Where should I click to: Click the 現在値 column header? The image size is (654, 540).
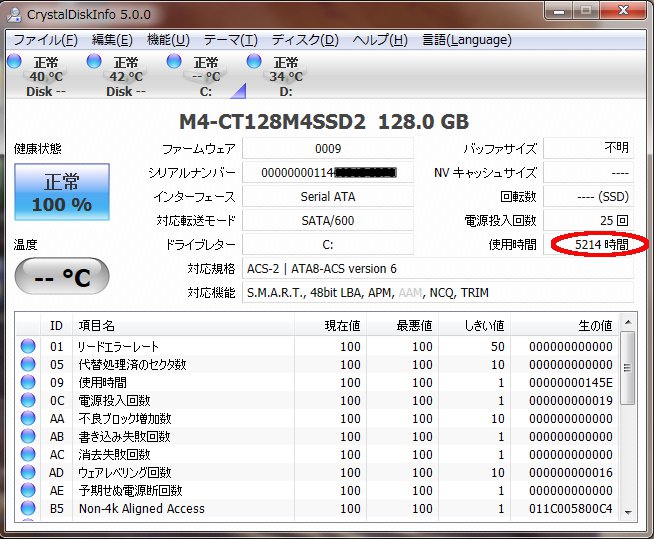coord(330,325)
